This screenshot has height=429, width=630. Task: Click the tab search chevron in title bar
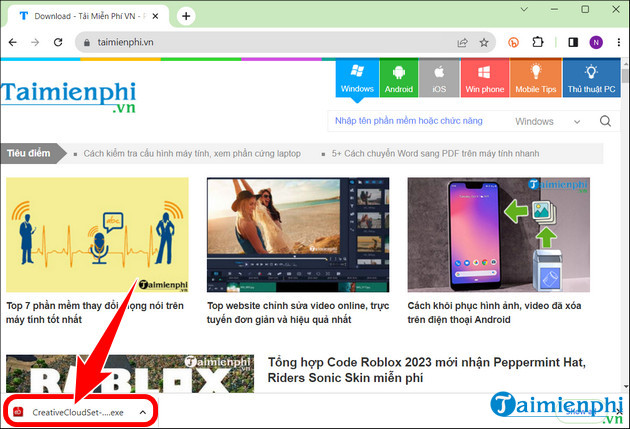pyautogui.click(x=524, y=9)
